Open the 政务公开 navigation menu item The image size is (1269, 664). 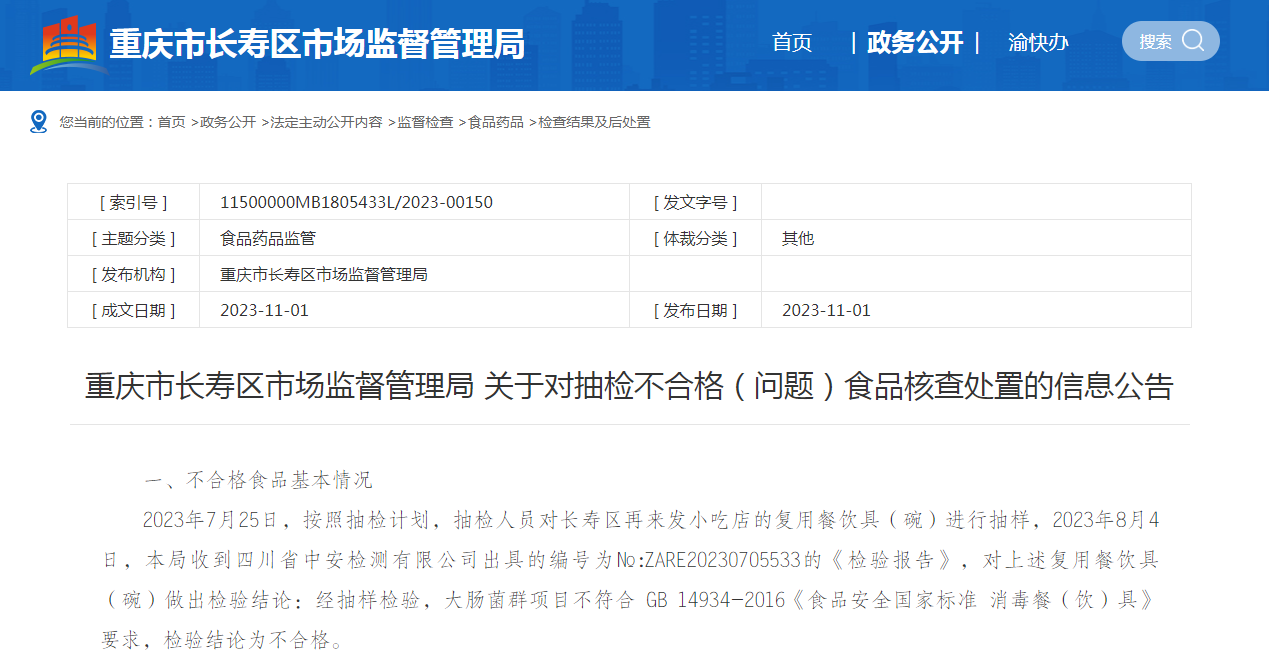[915, 42]
